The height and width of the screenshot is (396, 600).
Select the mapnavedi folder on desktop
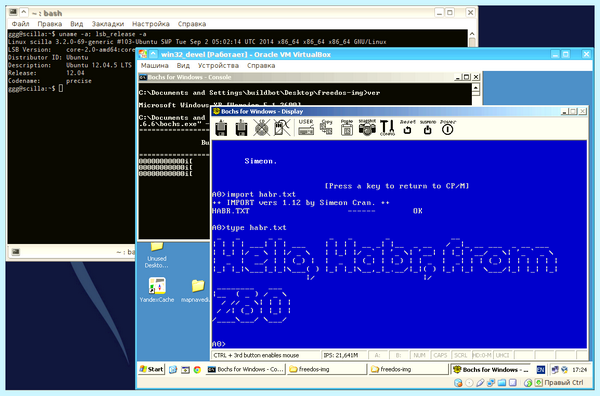[x=197, y=291]
